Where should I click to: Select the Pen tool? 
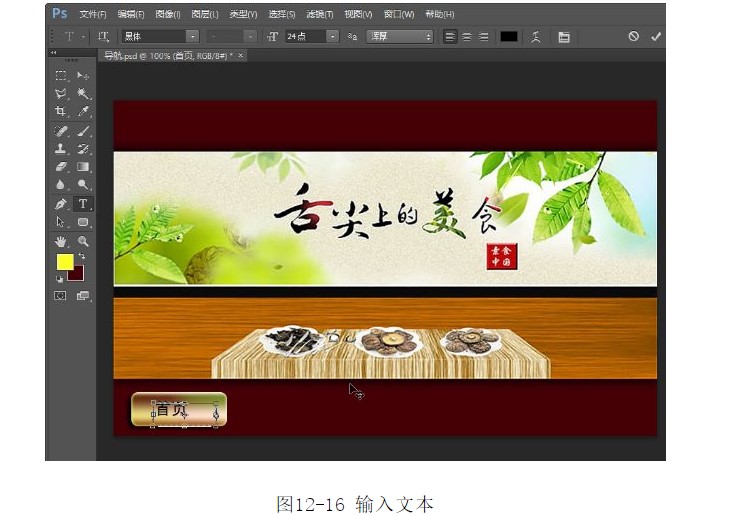[61, 204]
